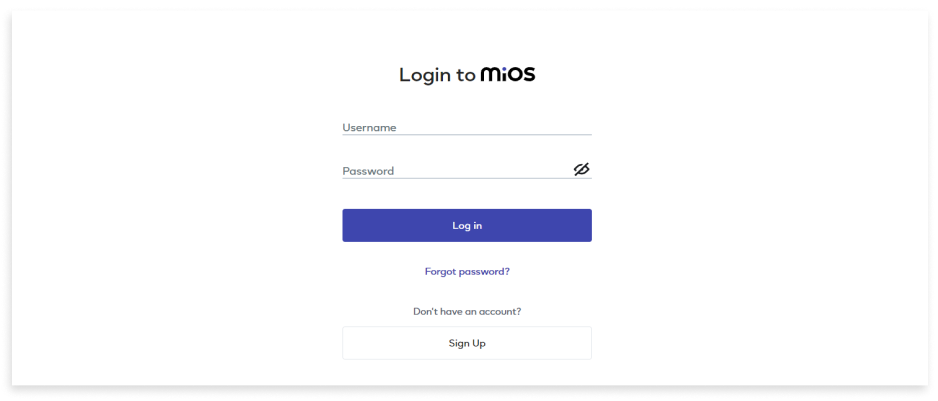Click the underline beneath the Username field
Image resolution: width=938 pixels, height=401 pixels.
pos(467,135)
